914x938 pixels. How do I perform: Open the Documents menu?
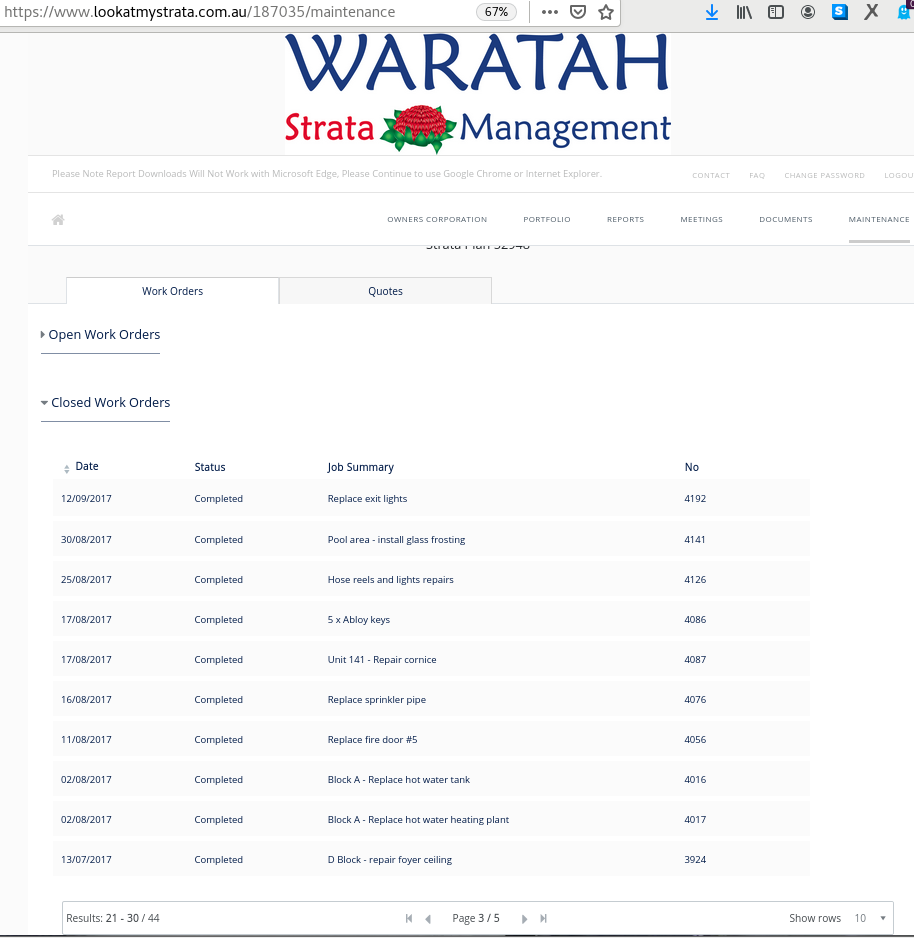786,220
